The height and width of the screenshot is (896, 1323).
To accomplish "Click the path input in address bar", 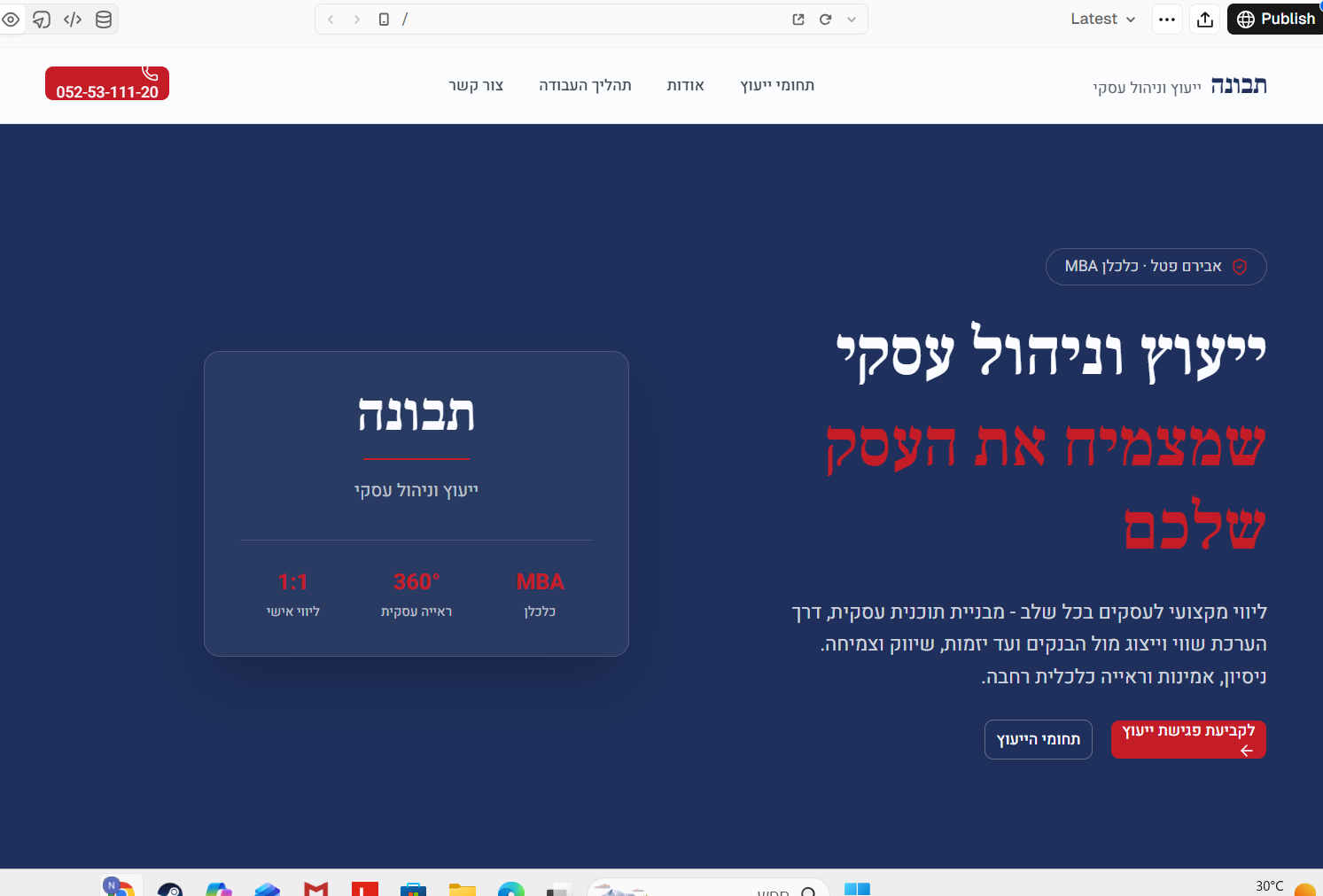I will click(589, 19).
